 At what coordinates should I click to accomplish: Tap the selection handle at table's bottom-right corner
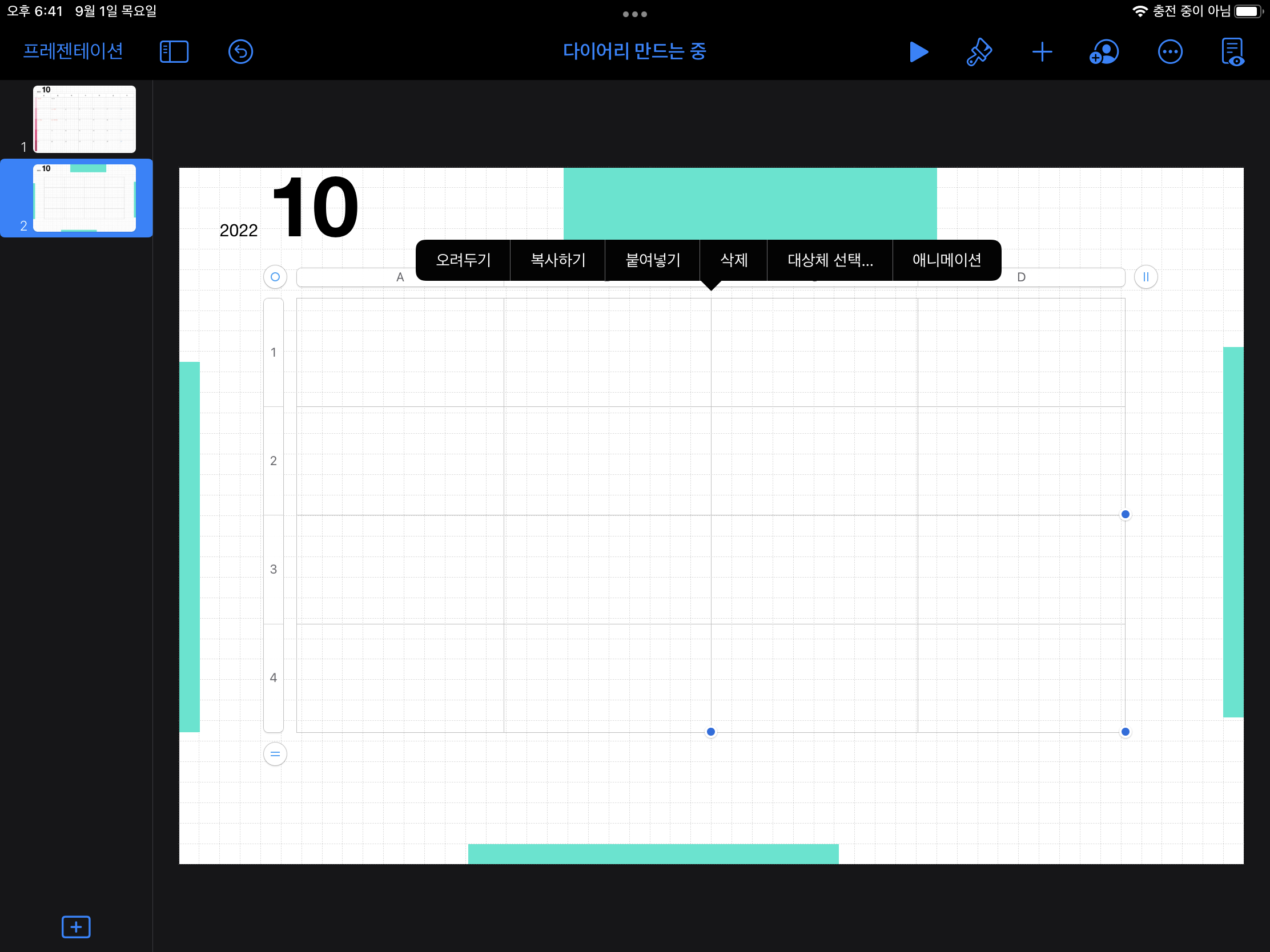point(1126,732)
